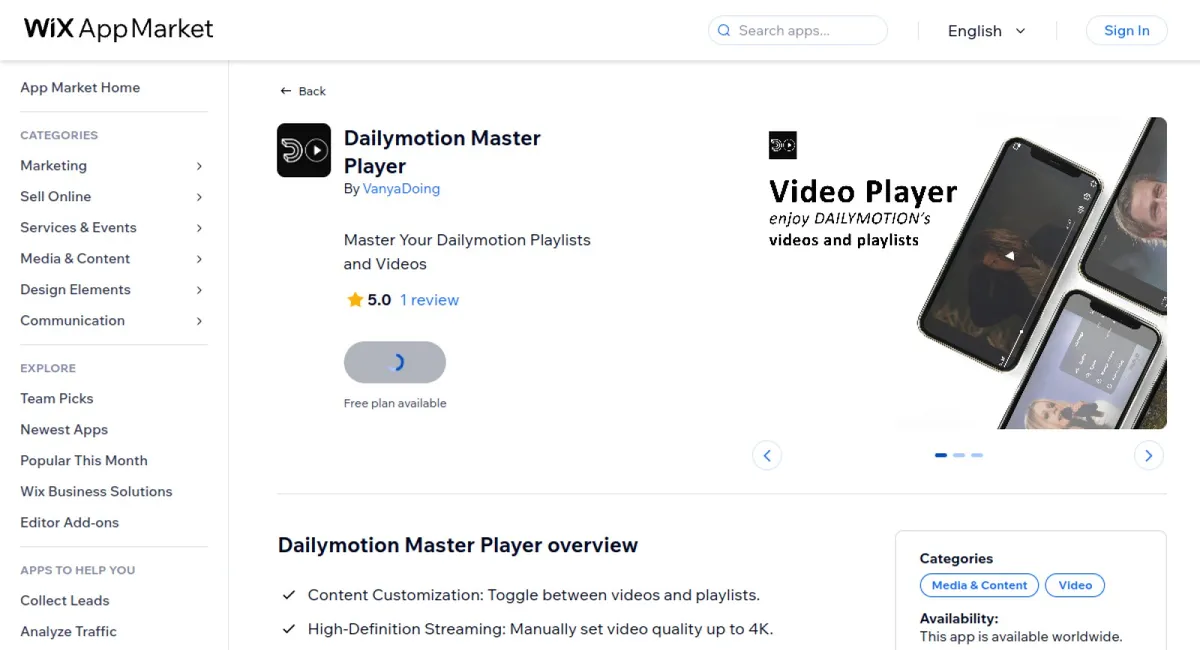Select the second carousel dot
The height and width of the screenshot is (650, 1200).
point(959,455)
